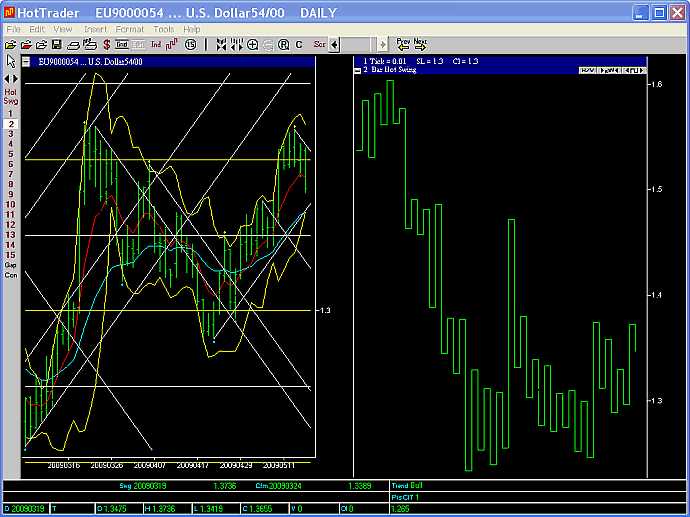
Task: Click the toolbar scrollbar left arrow
Action: tap(334, 44)
